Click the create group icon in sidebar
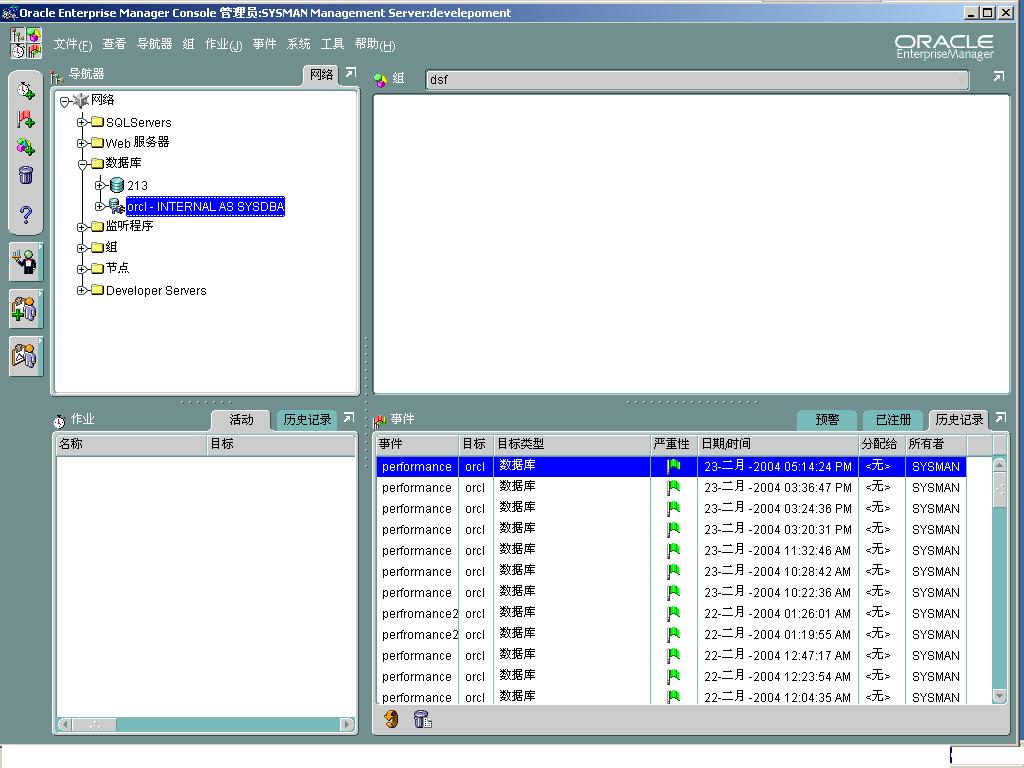Screen dimensions: 1024x768 (26, 147)
